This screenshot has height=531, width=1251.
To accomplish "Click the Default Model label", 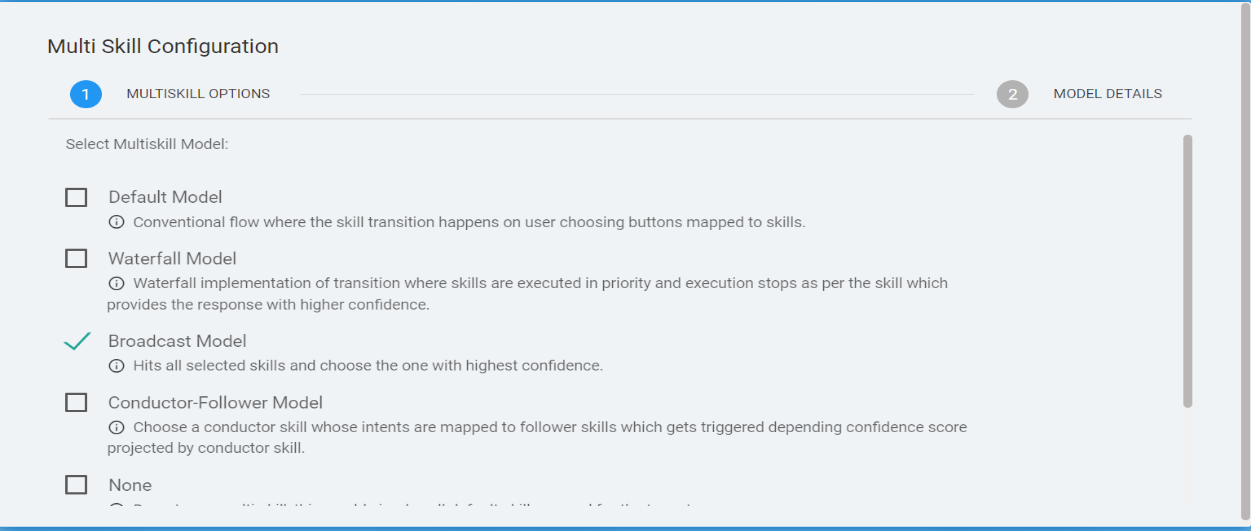I will pos(165,197).
